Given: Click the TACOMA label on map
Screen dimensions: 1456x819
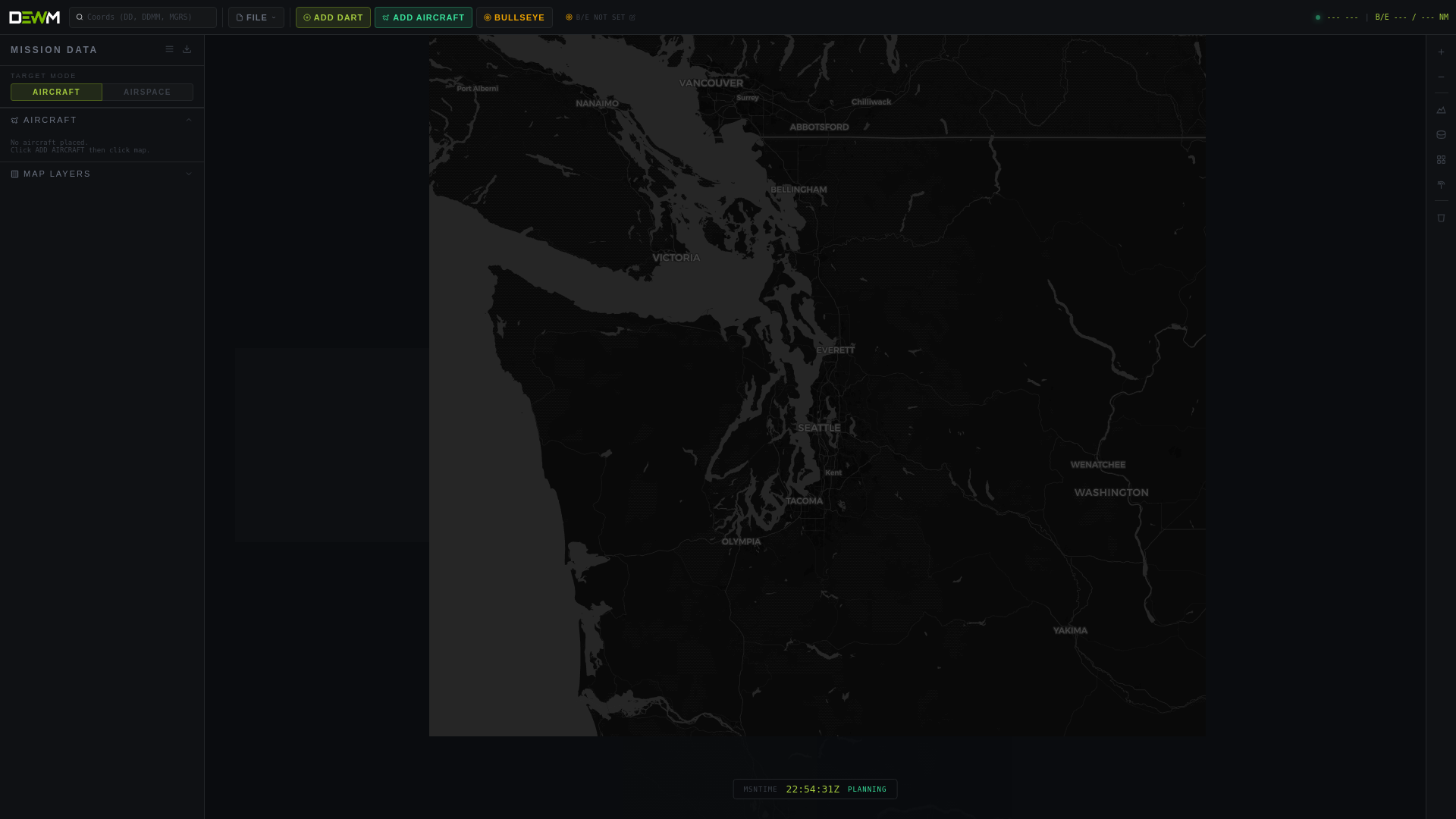Looking at the screenshot, I should point(804,501).
